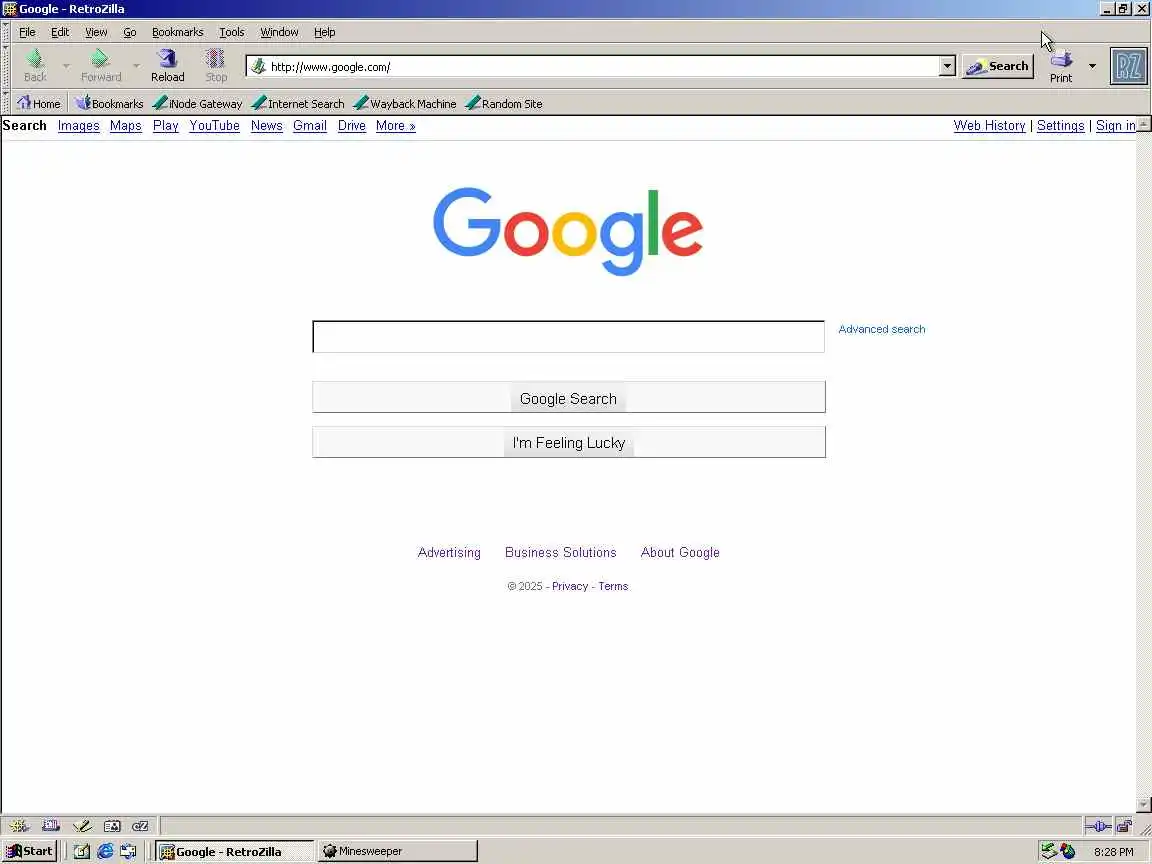Open the File menu
The height and width of the screenshot is (864, 1152).
click(x=27, y=32)
